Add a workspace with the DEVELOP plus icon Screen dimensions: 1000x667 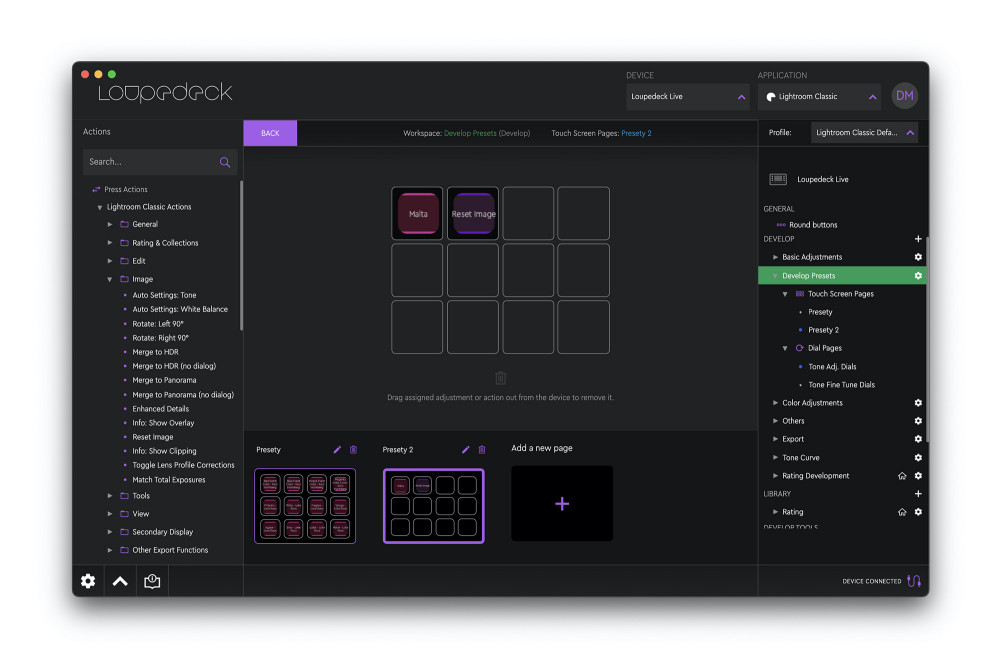918,238
